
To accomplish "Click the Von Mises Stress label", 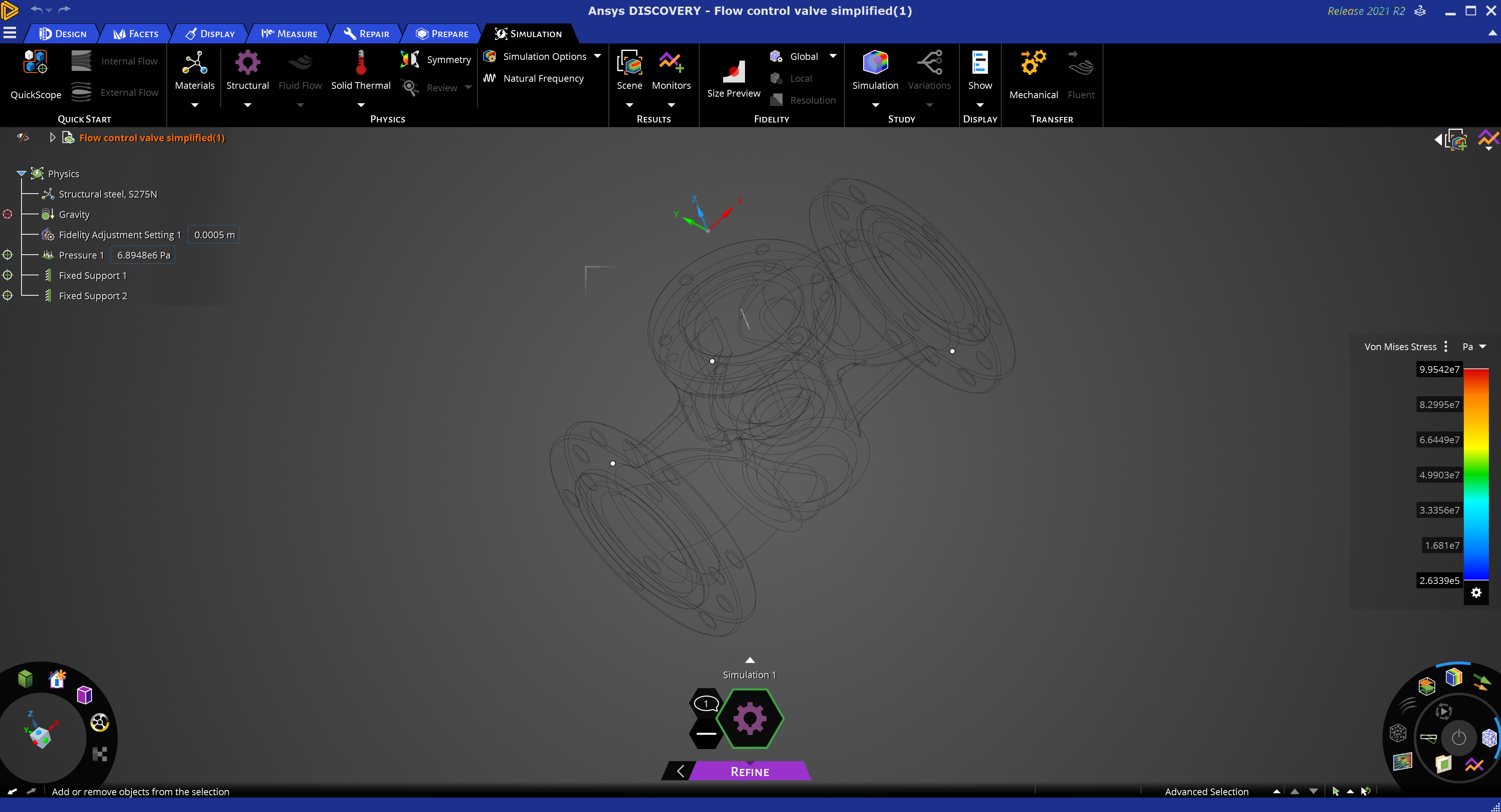I will pos(1400,347).
